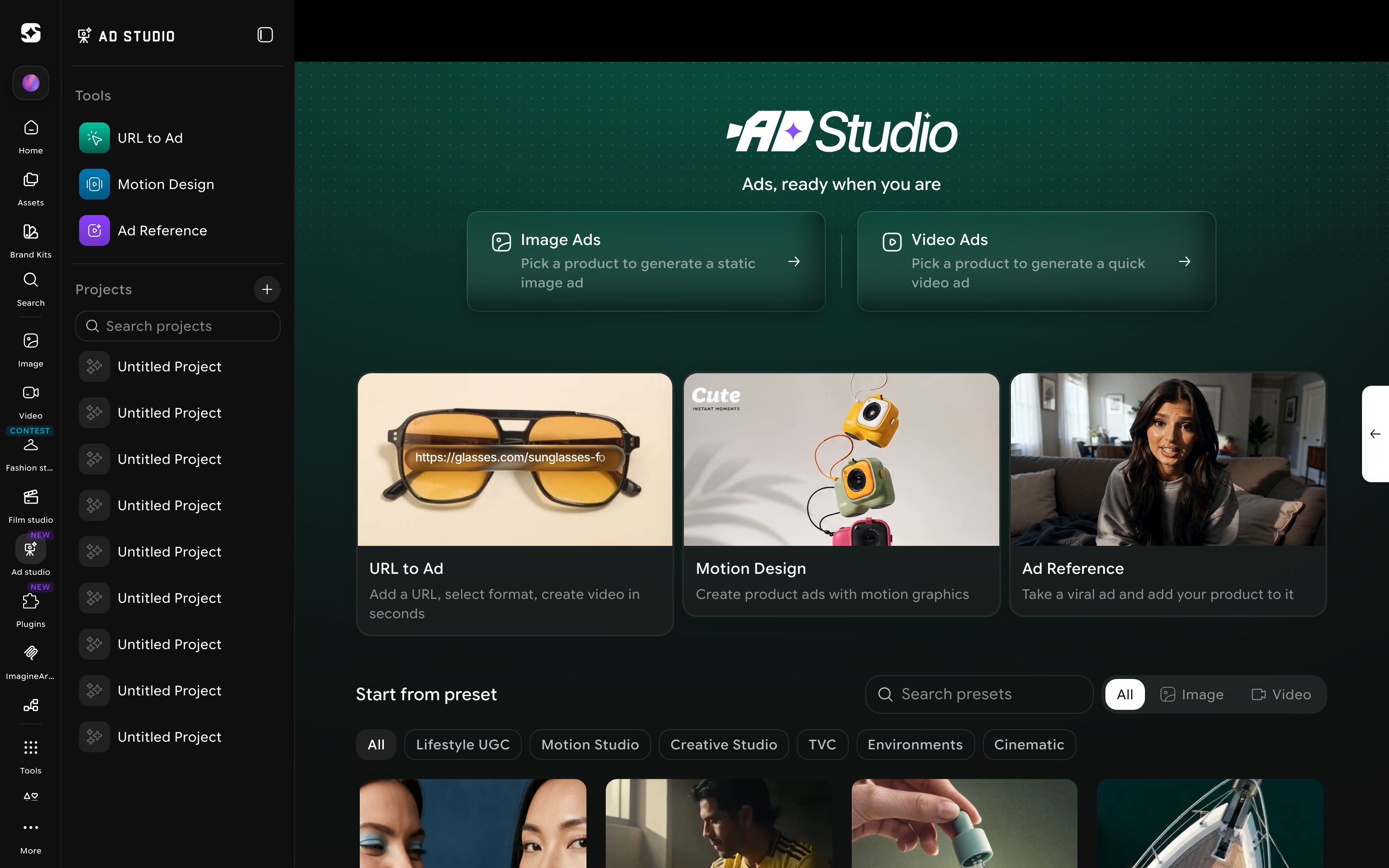This screenshot has width=1389, height=868.
Task: Filter presets by Image type
Action: 1192,694
